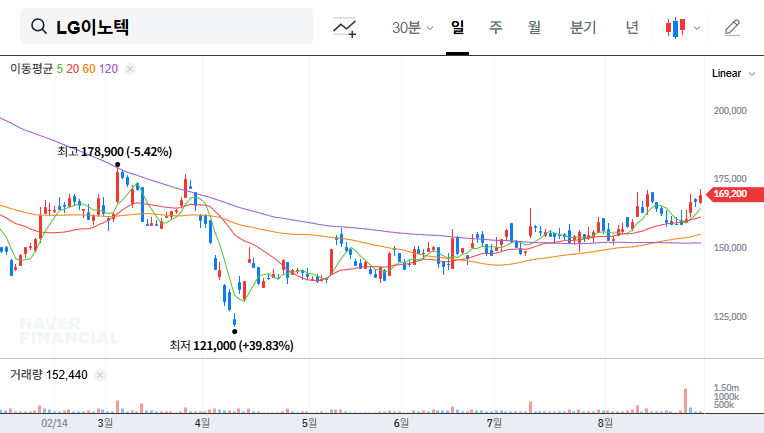Click the 4월 axis label
This screenshot has height=433, width=764.
[x=202, y=423]
